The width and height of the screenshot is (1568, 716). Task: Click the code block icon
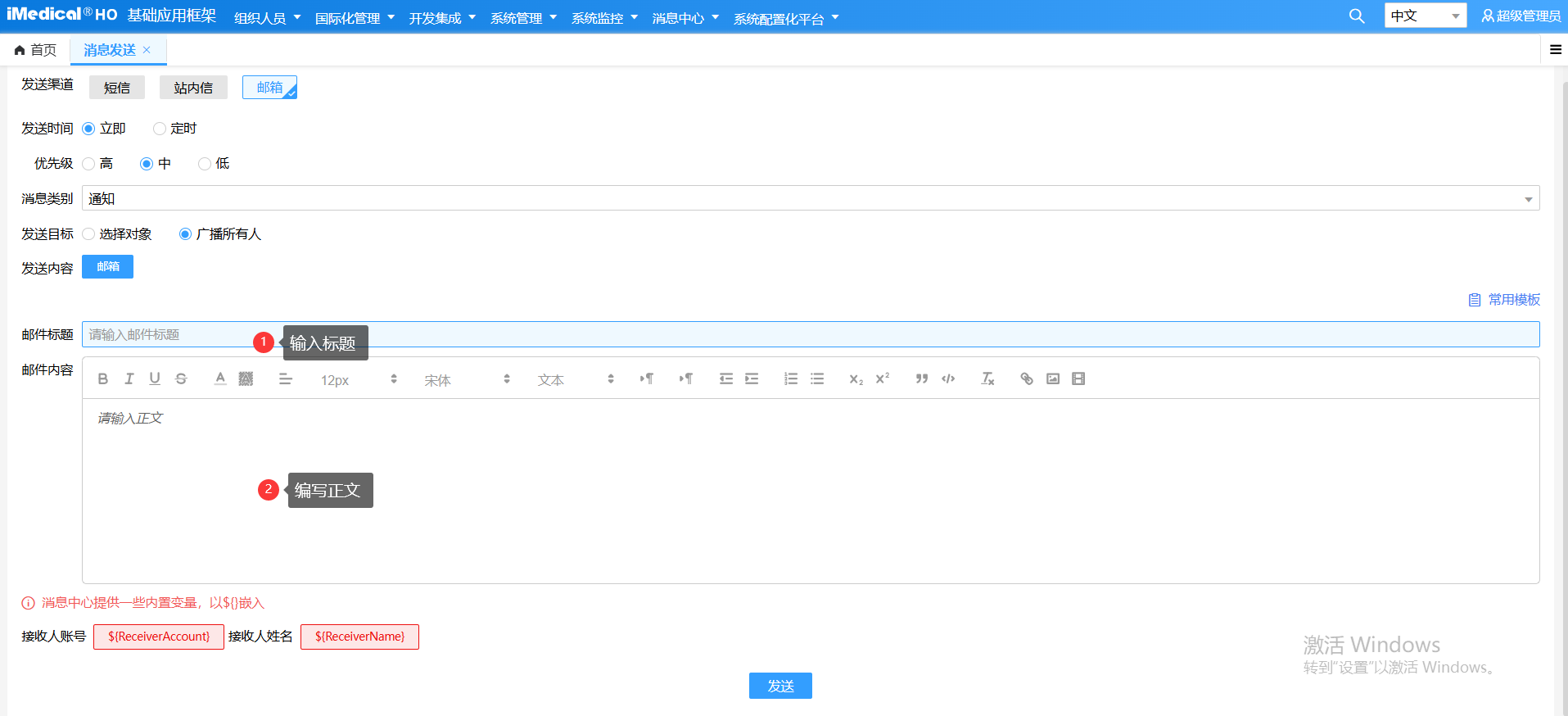[x=948, y=378]
